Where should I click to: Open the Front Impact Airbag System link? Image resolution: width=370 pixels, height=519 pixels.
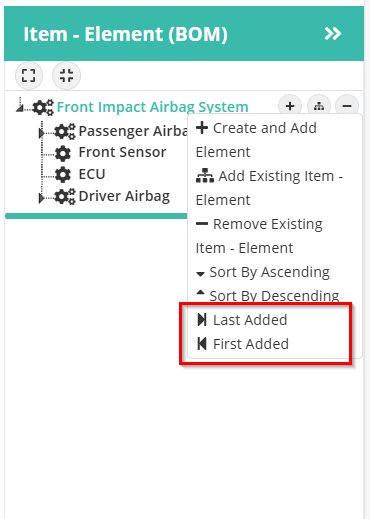[153, 107]
